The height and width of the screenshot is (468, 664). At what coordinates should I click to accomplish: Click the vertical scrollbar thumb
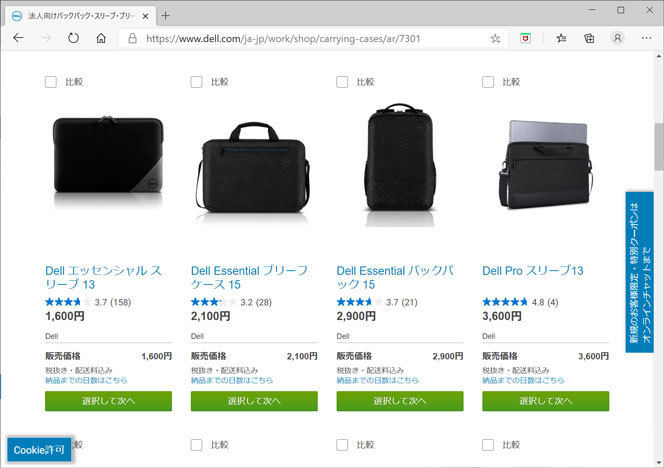(x=659, y=148)
